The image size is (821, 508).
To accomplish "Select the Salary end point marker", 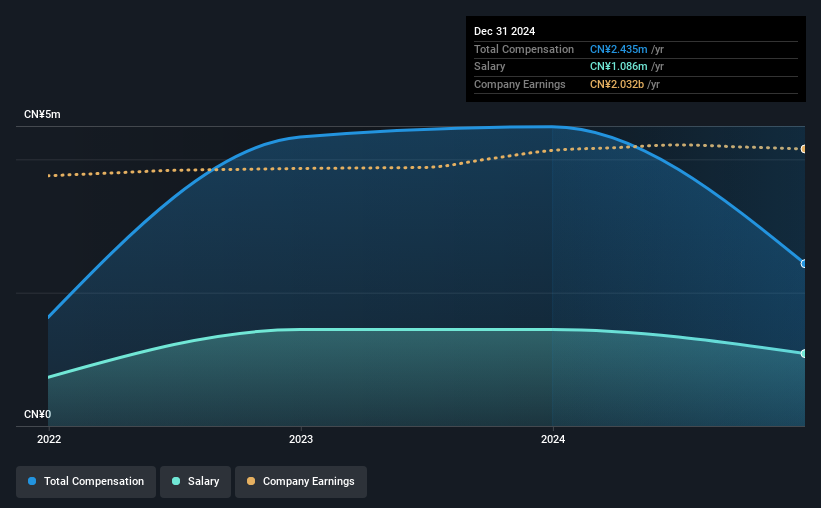I will pos(804,354).
